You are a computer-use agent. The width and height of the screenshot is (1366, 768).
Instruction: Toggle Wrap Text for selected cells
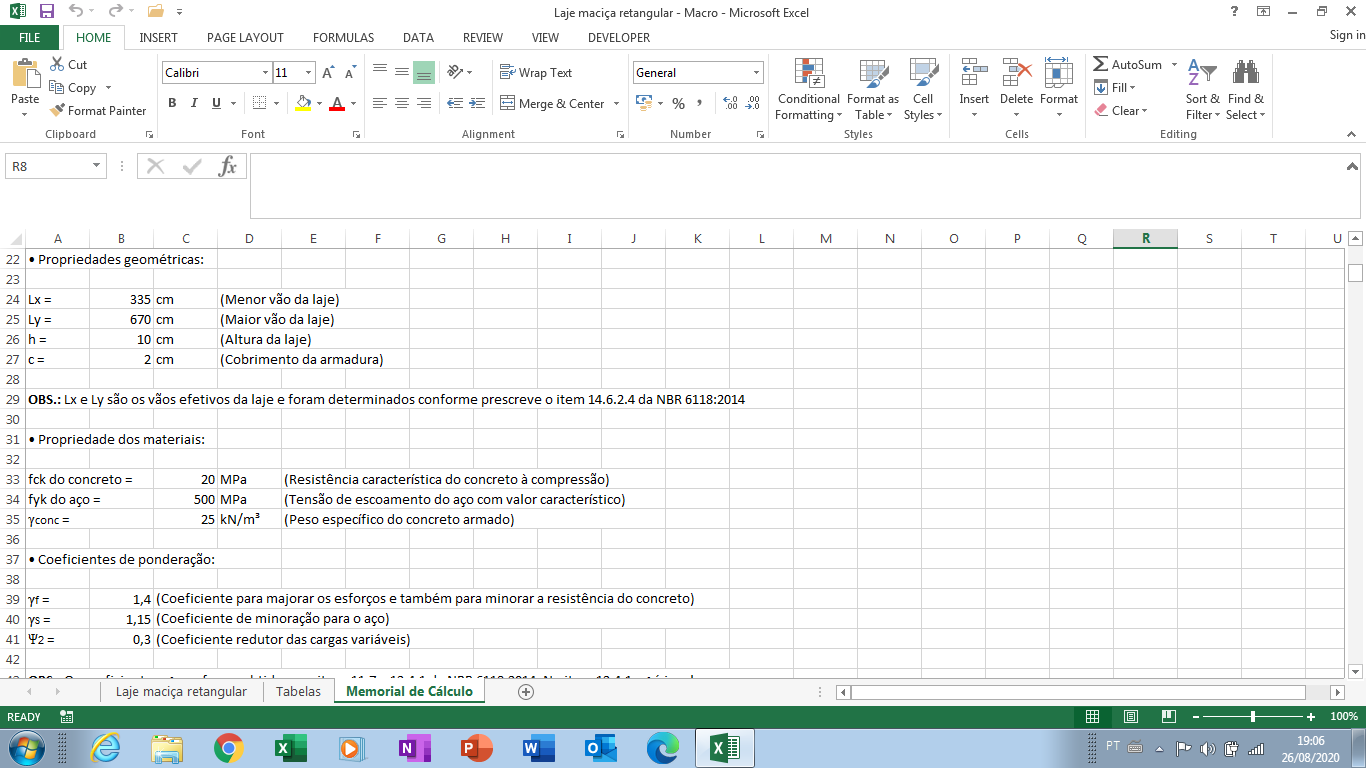pos(536,73)
